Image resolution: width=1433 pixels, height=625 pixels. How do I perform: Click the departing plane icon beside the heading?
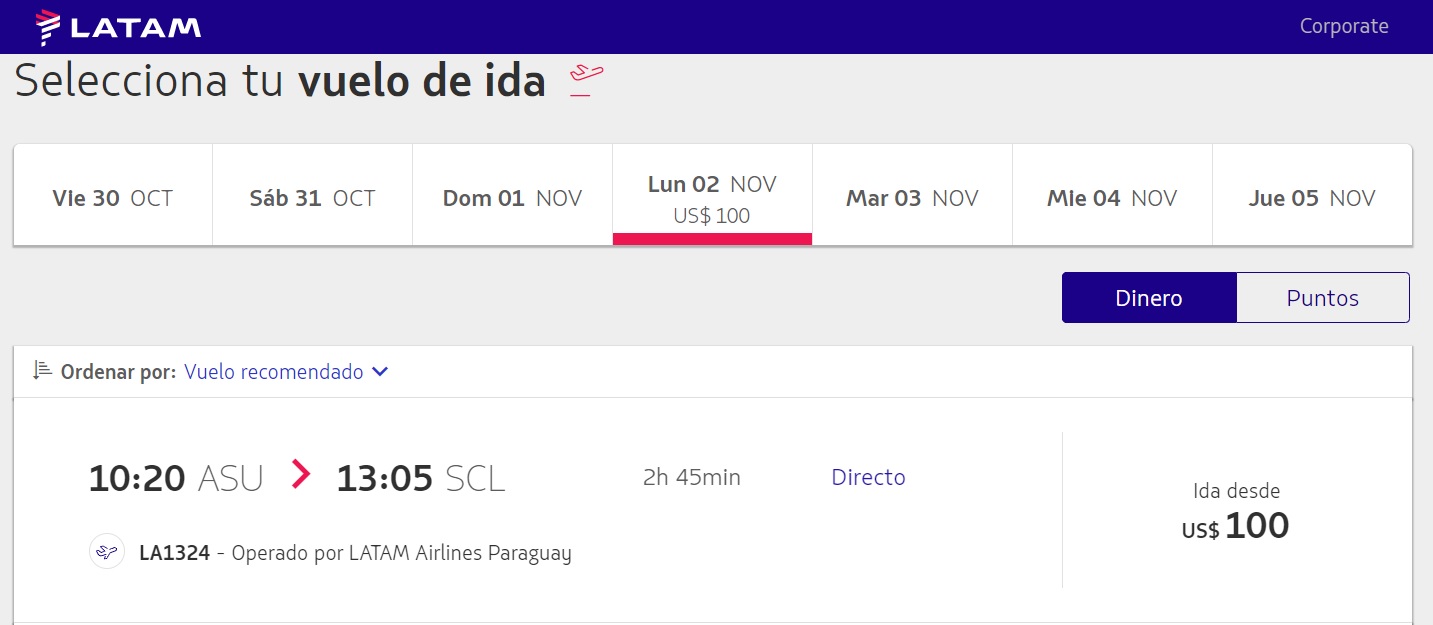587,80
